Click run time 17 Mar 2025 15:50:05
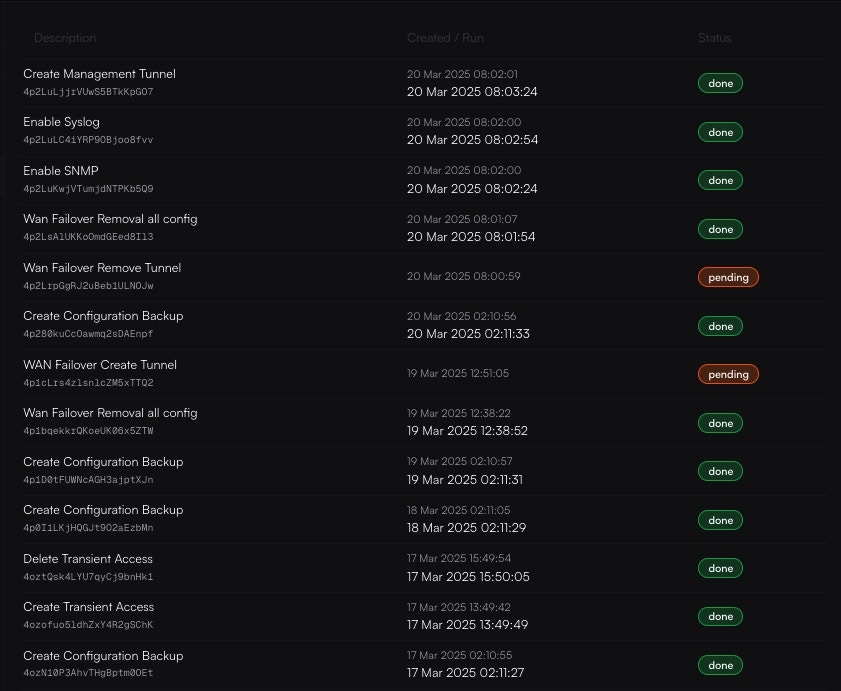The width and height of the screenshot is (841, 691). [x=468, y=577]
